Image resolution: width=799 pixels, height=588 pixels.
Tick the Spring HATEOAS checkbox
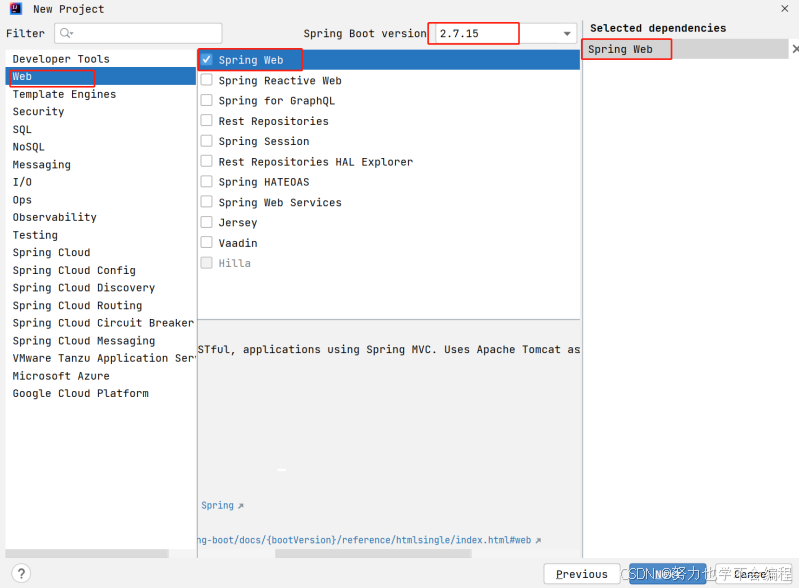[x=206, y=182]
